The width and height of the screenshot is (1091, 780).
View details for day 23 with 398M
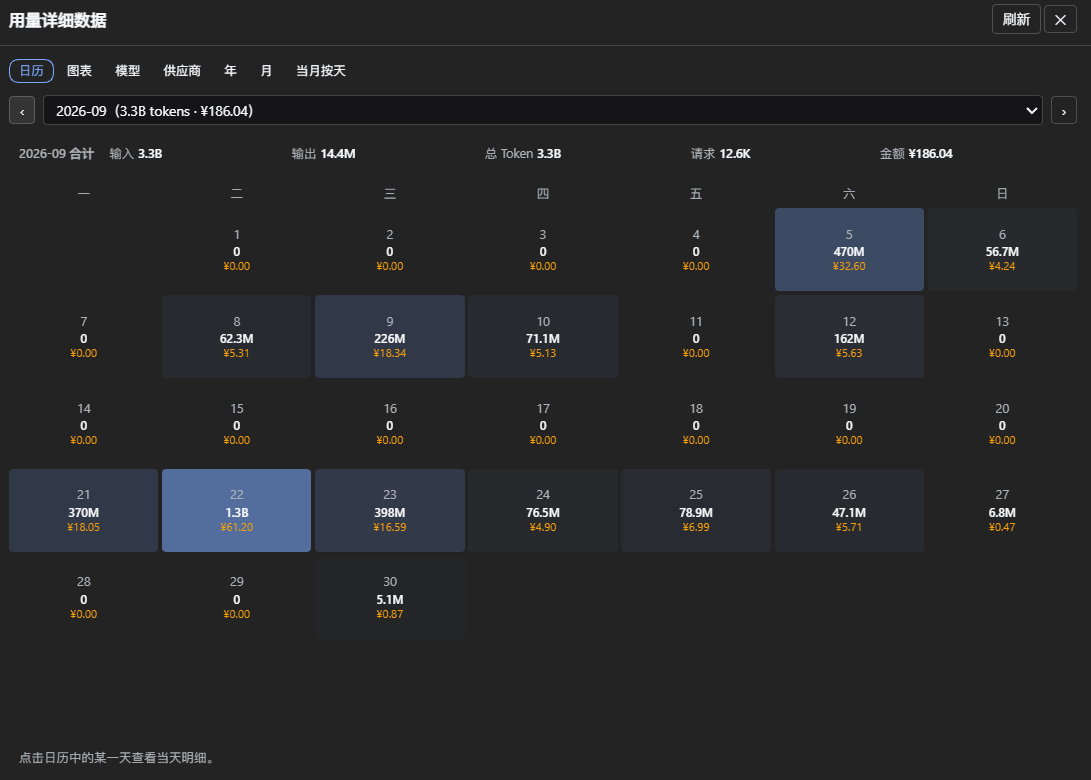pyautogui.click(x=390, y=511)
